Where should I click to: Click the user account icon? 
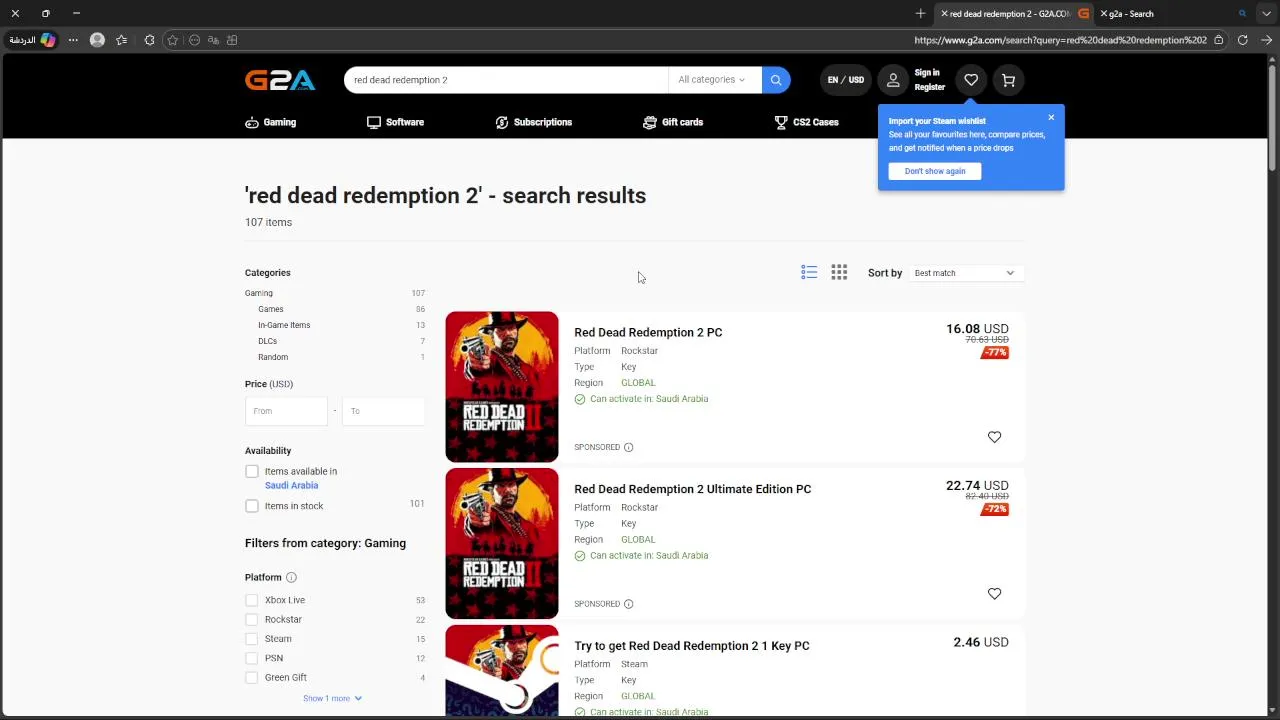click(893, 80)
